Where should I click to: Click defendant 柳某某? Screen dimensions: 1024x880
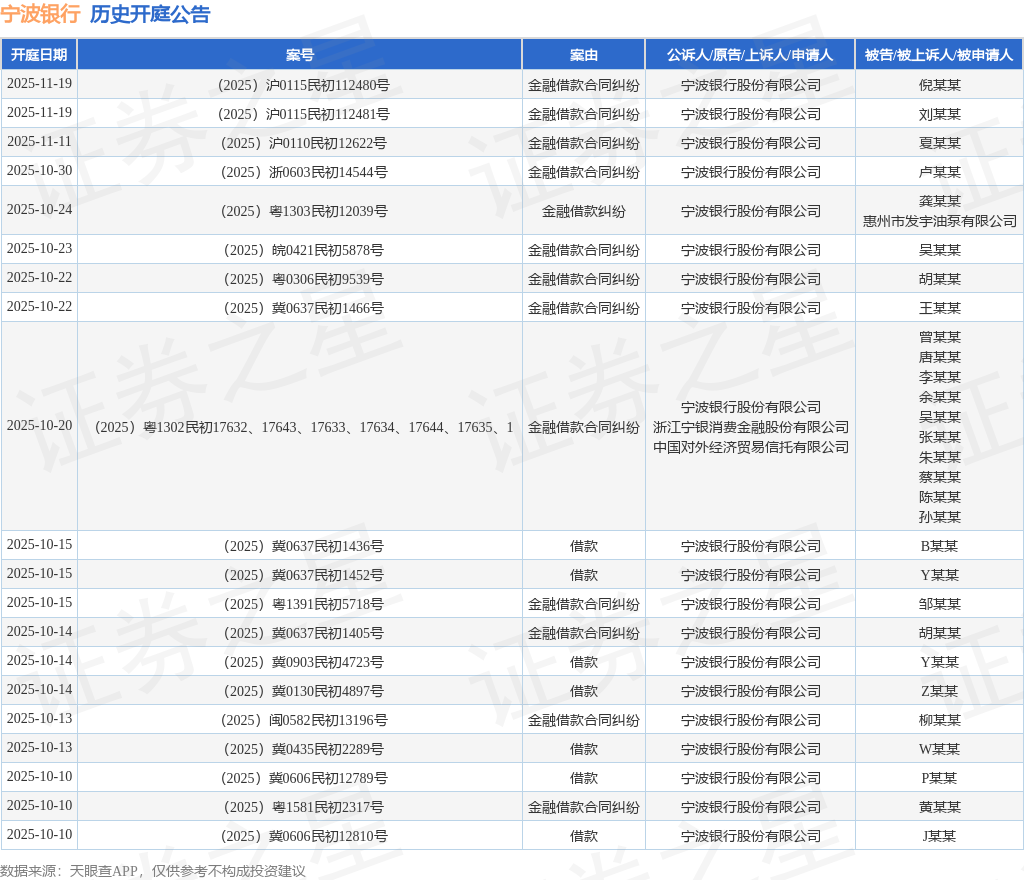(x=940, y=720)
